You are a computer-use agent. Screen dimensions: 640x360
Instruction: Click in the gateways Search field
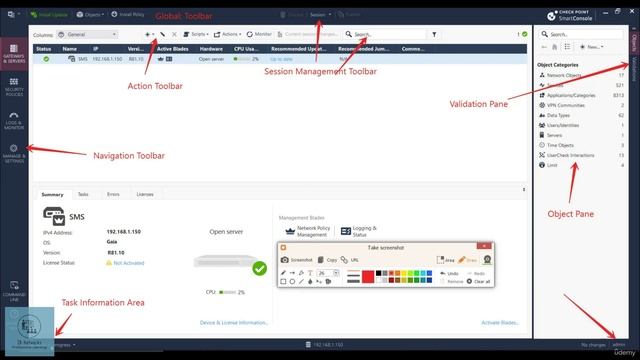click(x=384, y=34)
